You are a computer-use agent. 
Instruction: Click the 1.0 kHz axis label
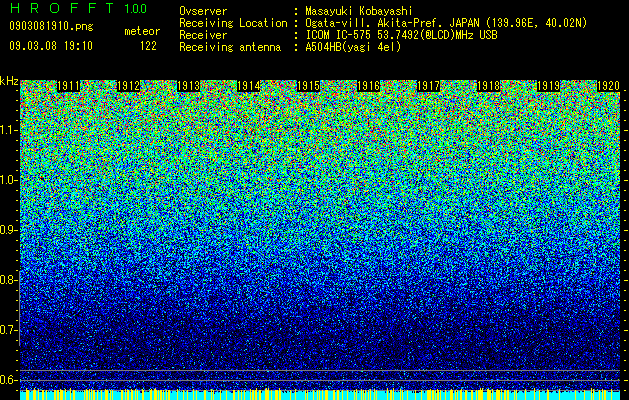8,180
